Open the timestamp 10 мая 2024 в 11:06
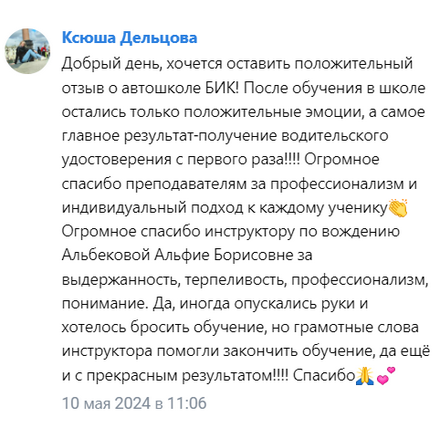 (134, 403)
